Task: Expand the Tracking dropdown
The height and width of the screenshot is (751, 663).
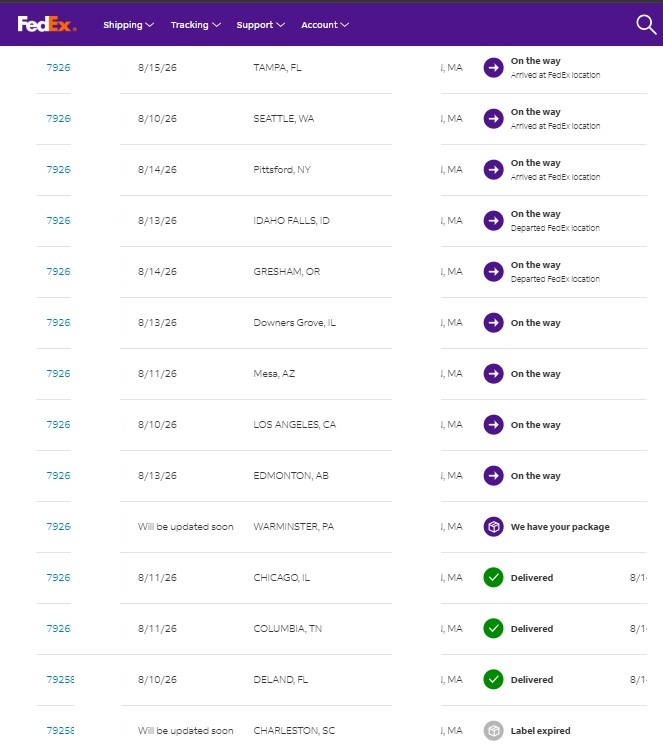Action: click(195, 25)
